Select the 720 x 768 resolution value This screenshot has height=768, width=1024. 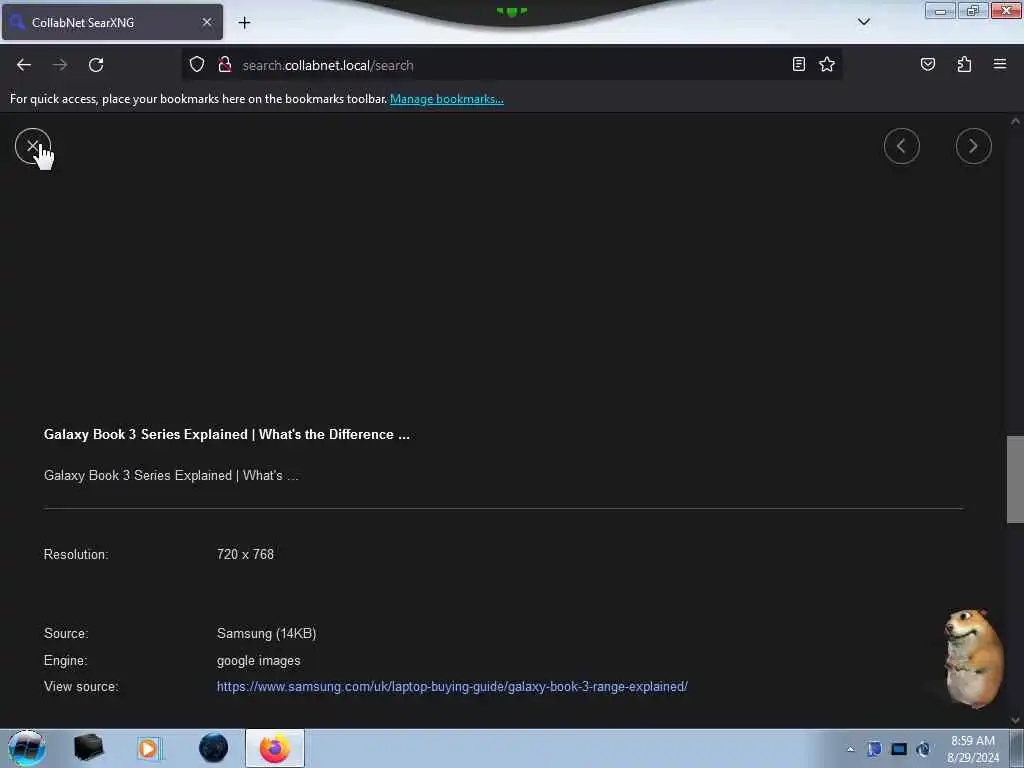(x=246, y=554)
